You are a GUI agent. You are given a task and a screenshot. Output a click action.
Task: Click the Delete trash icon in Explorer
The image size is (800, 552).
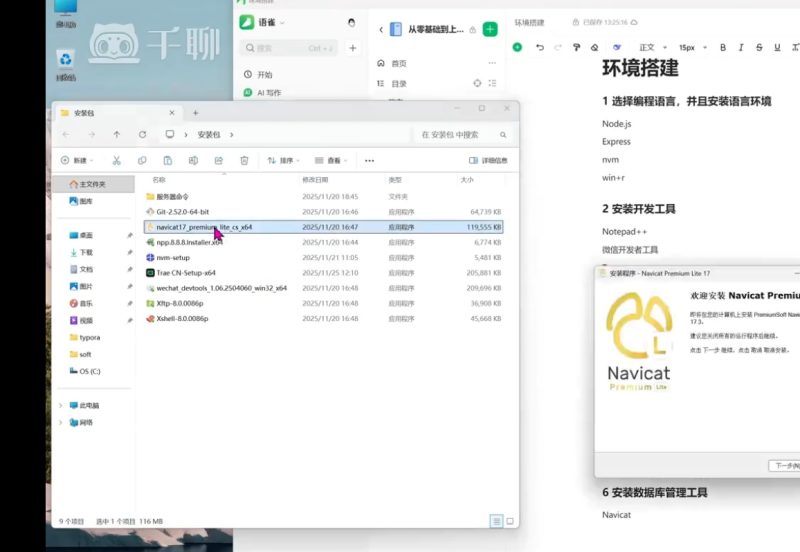tap(244, 161)
